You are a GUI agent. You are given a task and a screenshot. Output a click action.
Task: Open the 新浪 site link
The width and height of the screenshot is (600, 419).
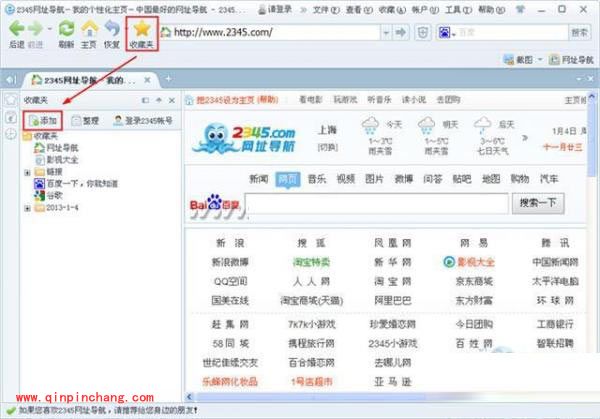click(230, 243)
